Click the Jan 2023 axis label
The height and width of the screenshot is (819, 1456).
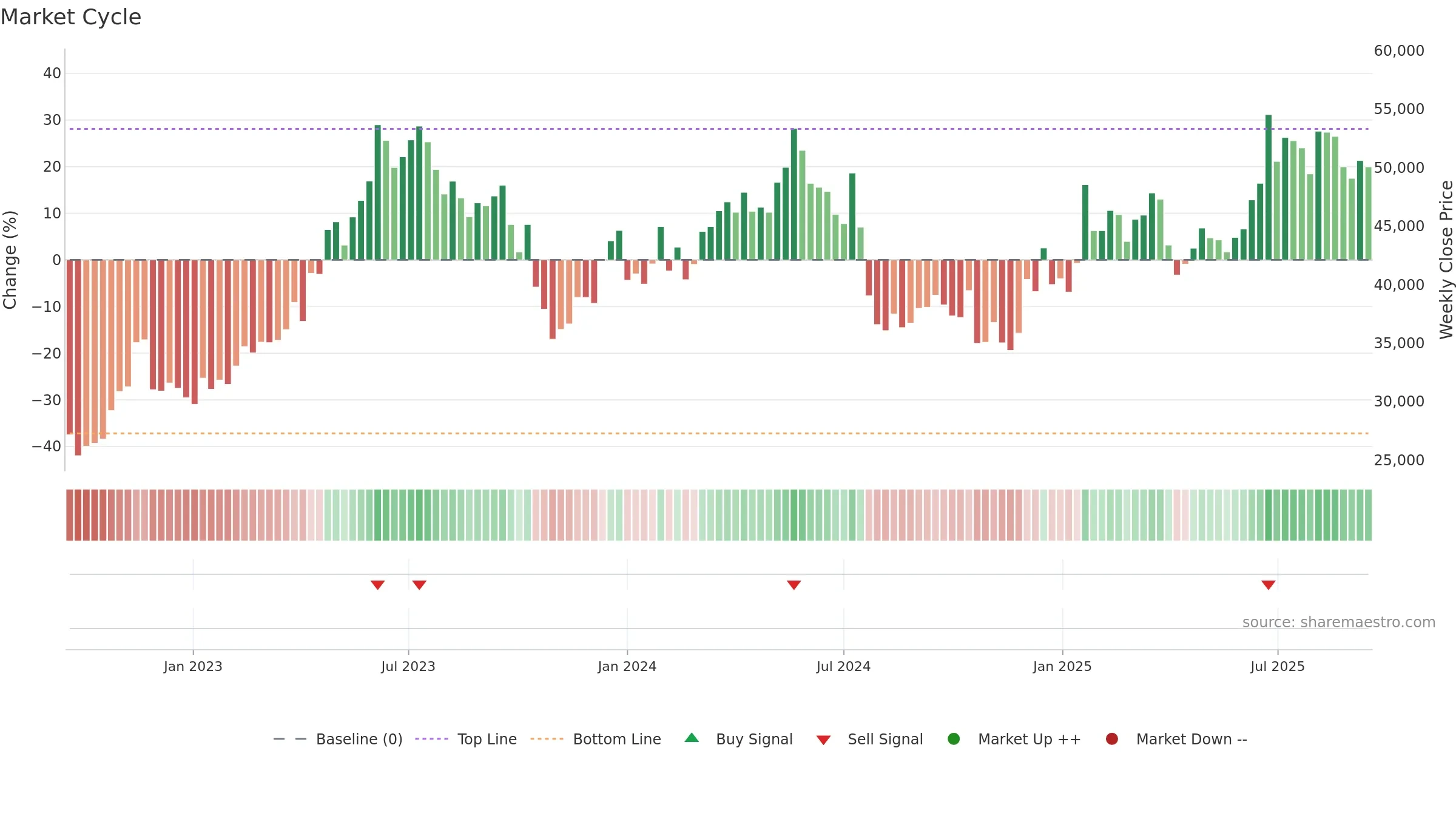193,667
